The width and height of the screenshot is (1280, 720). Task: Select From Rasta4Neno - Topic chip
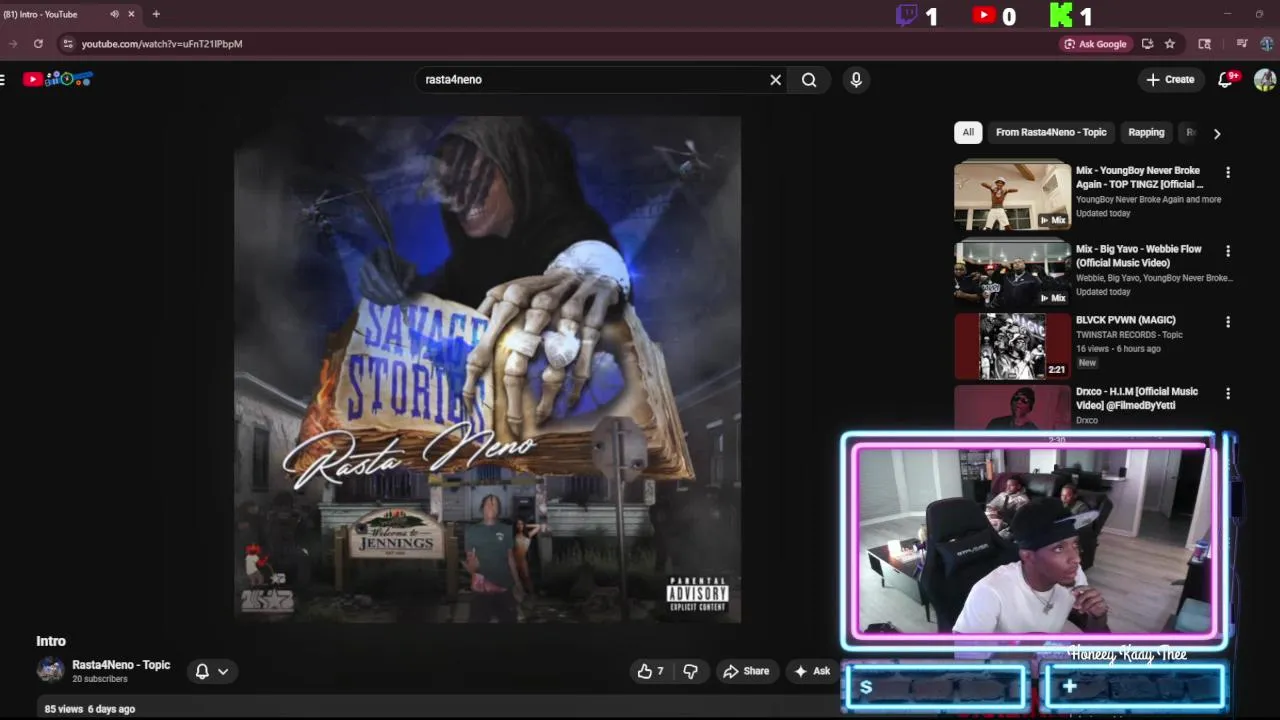tap(1051, 132)
